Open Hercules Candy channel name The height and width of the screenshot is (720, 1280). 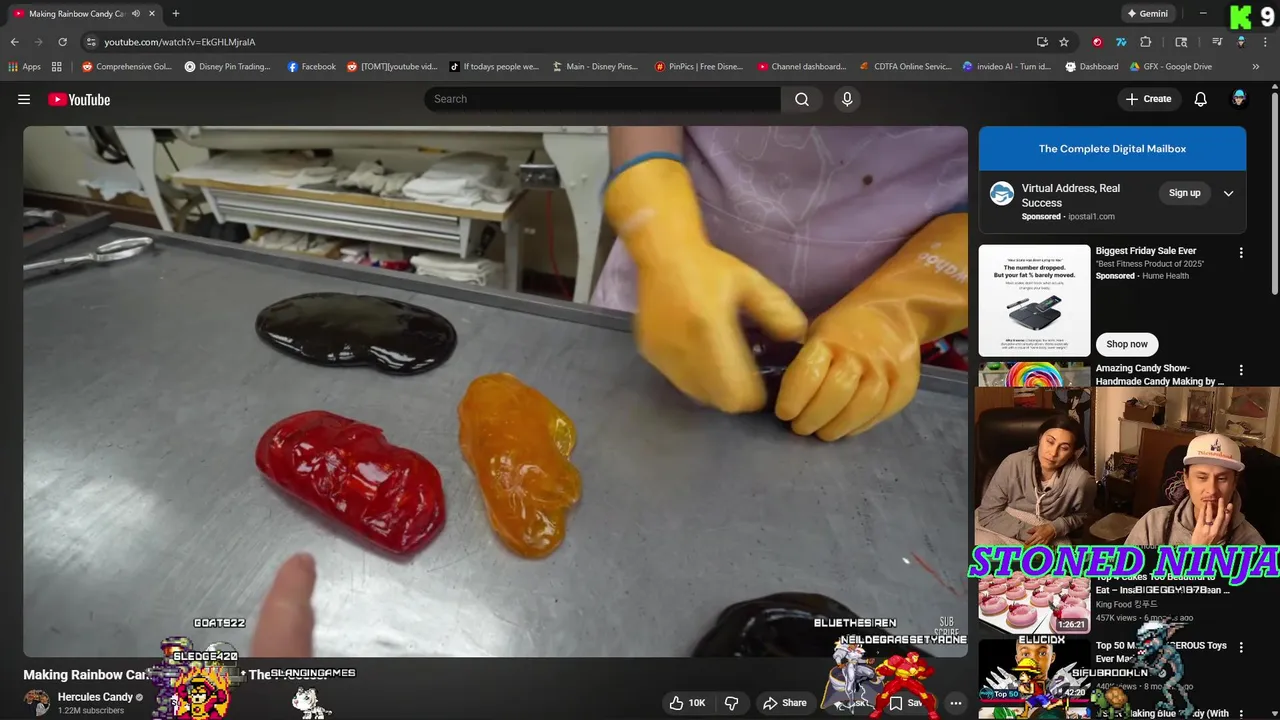tap(95, 697)
